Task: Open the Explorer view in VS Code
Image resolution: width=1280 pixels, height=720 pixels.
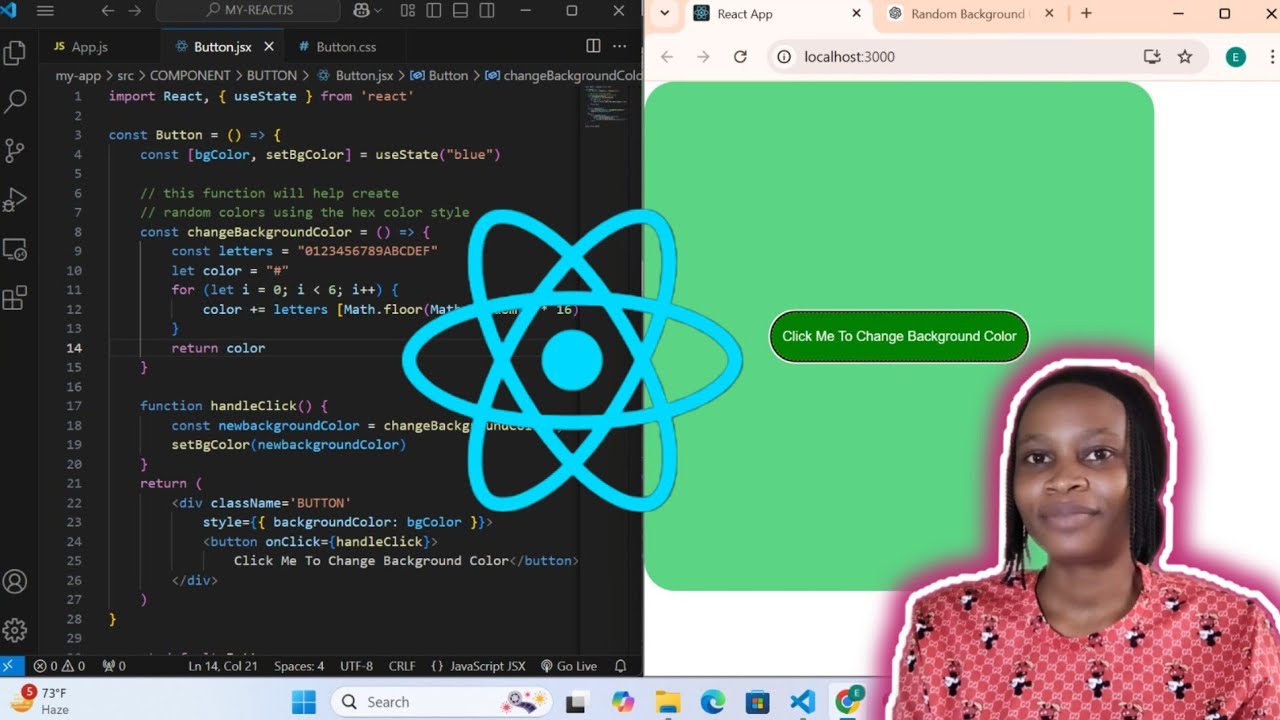Action: [15, 53]
